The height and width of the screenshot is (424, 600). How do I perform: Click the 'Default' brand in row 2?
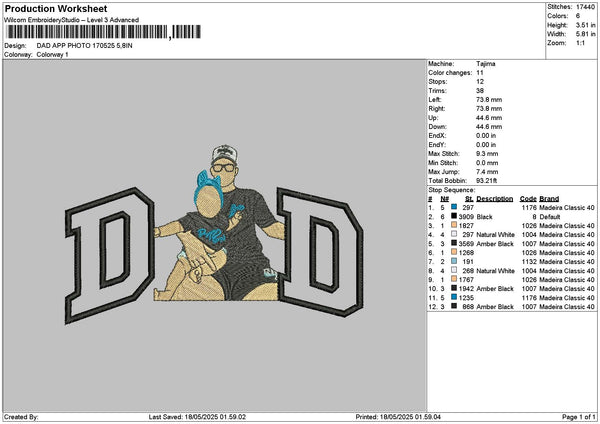tap(550, 217)
